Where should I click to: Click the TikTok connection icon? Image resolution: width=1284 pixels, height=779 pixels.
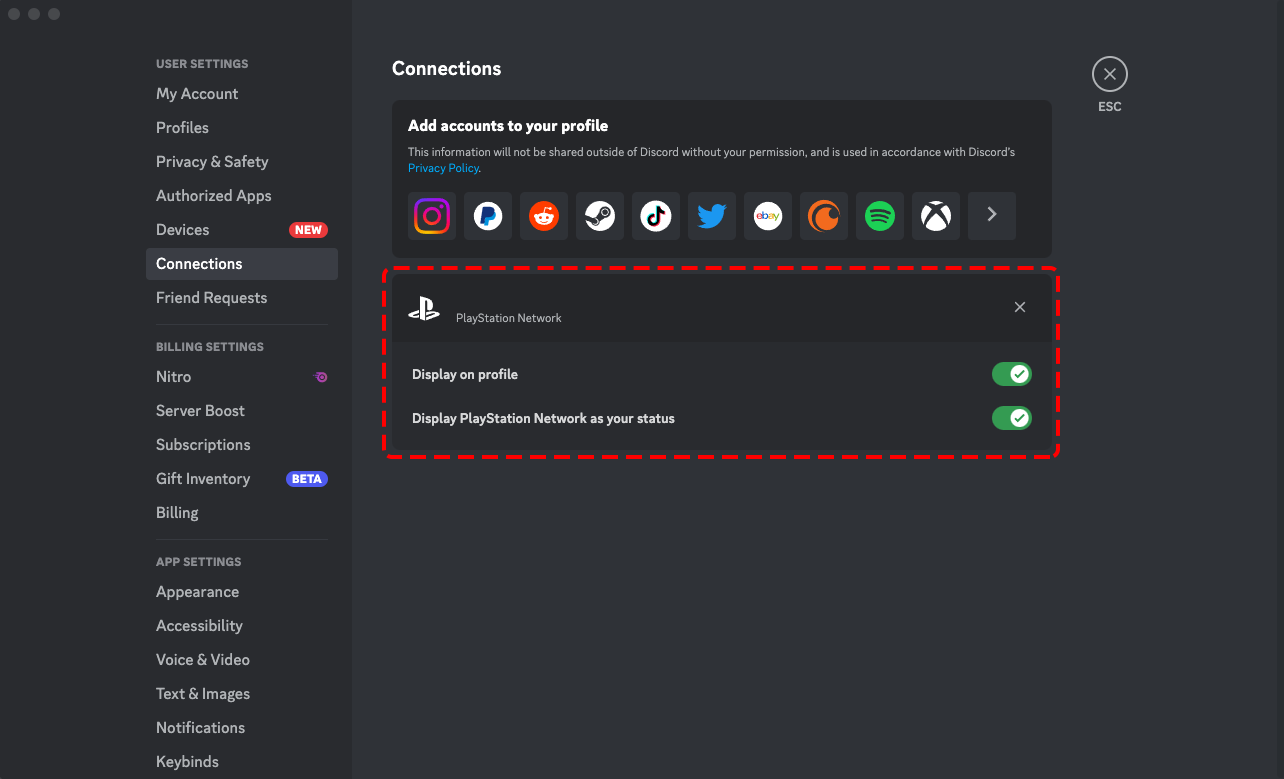pyautogui.click(x=656, y=216)
